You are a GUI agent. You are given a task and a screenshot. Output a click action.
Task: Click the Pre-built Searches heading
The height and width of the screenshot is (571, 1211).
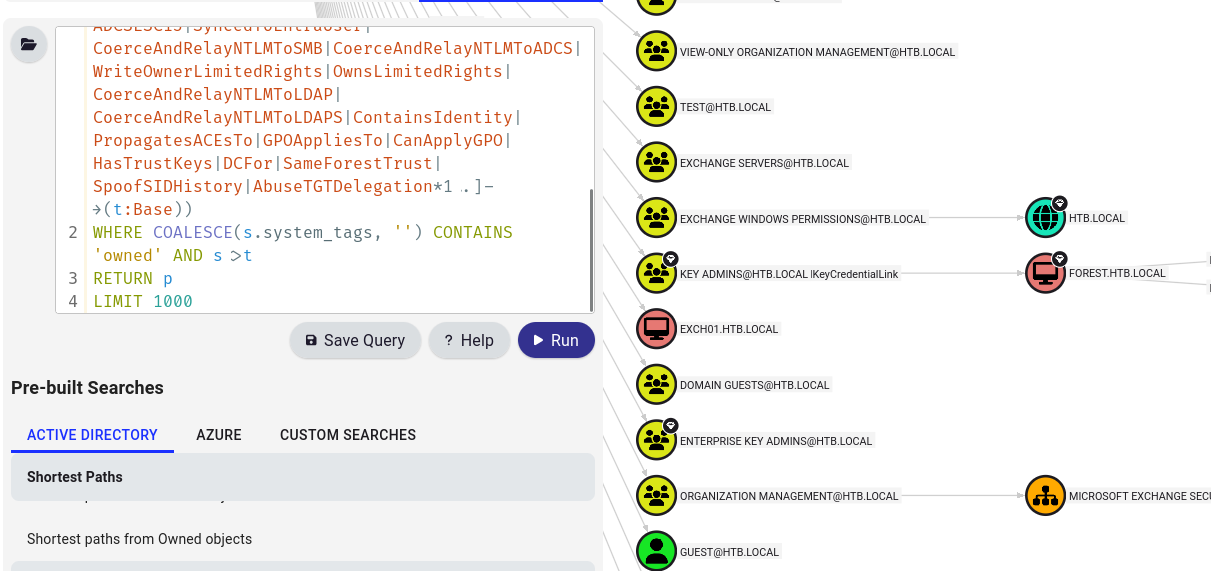87,388
